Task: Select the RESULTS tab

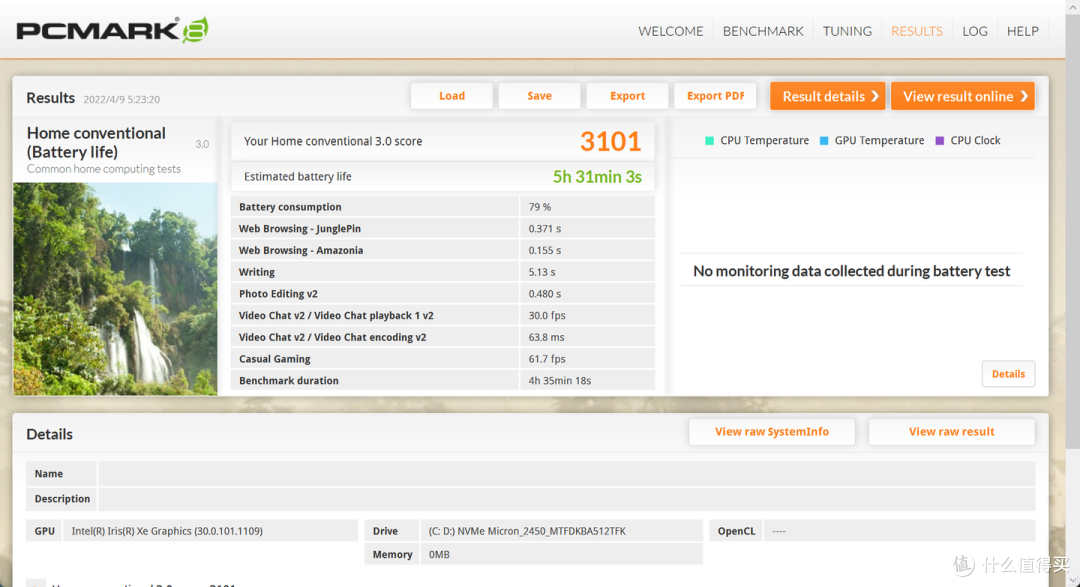Action: click(916, 31)
